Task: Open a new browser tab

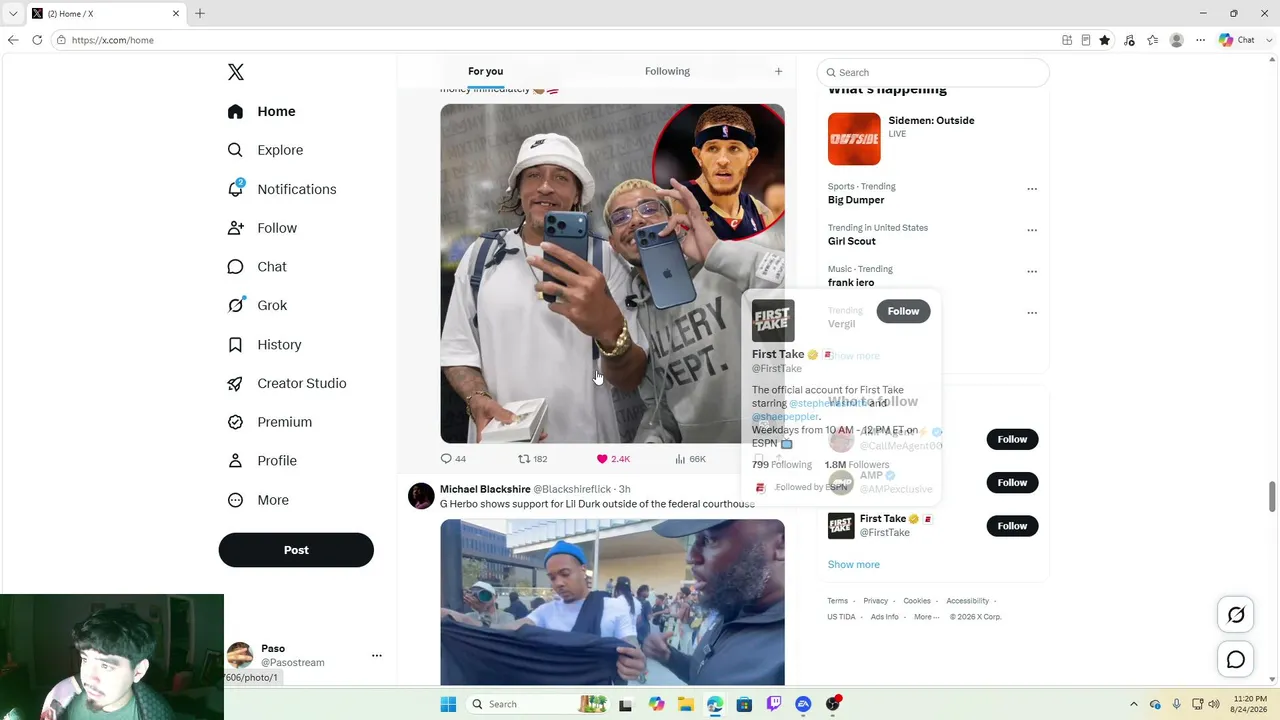Action: 200,13
